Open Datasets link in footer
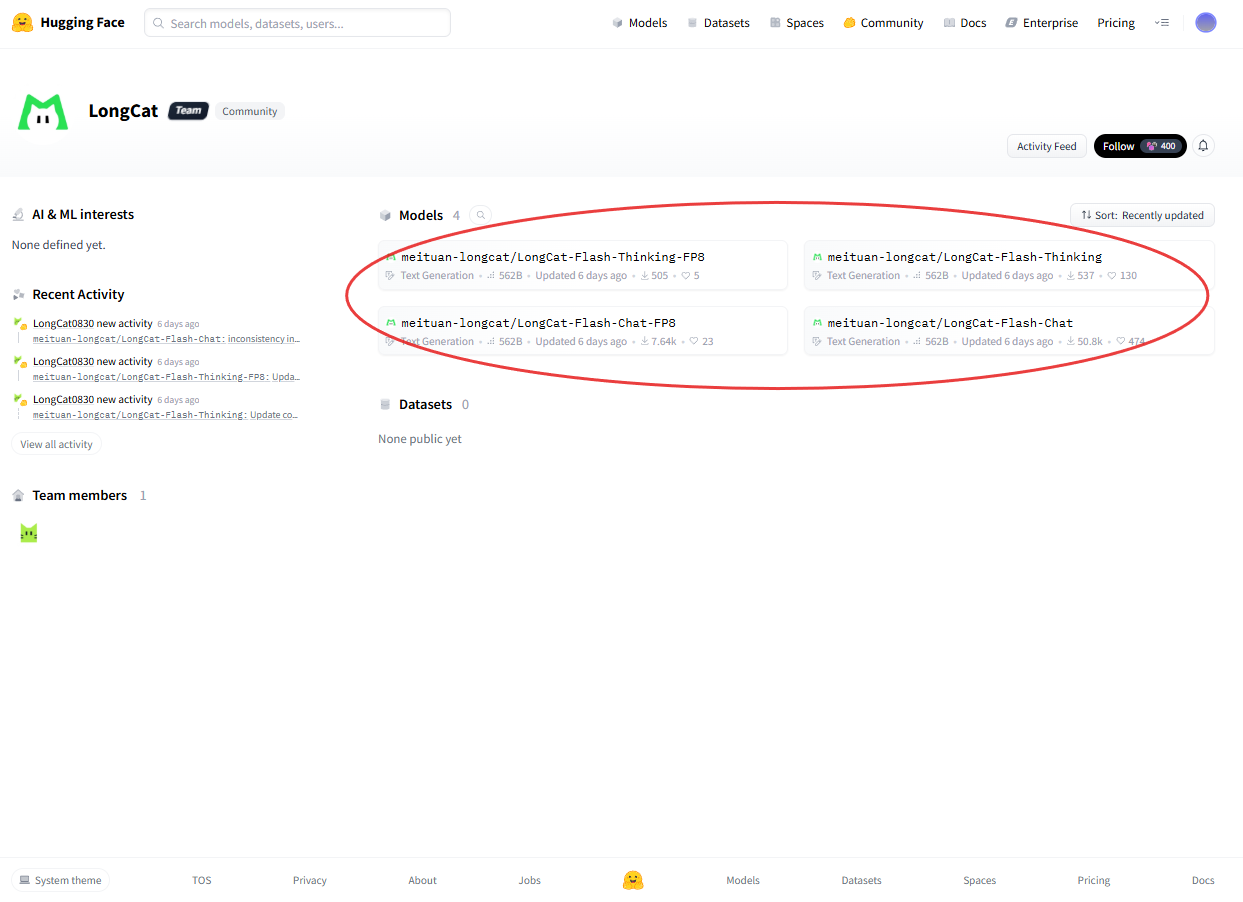This screenshot has width=1243, height=902. (861, 880)
